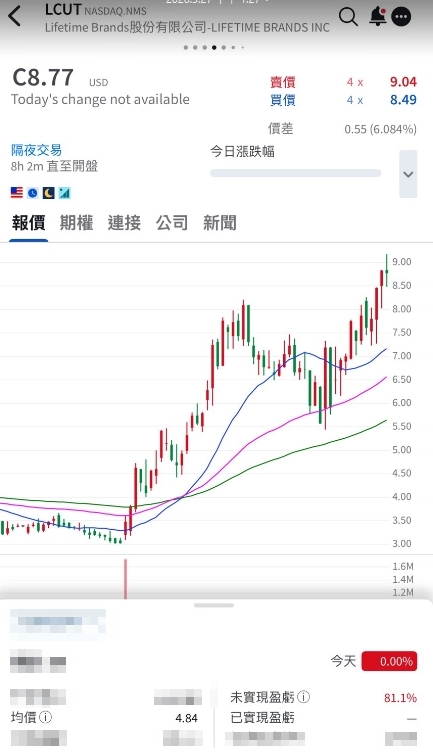Tap the ask price 9.04
The height and width of the screenshot is (753, 433).
(403, 82)
